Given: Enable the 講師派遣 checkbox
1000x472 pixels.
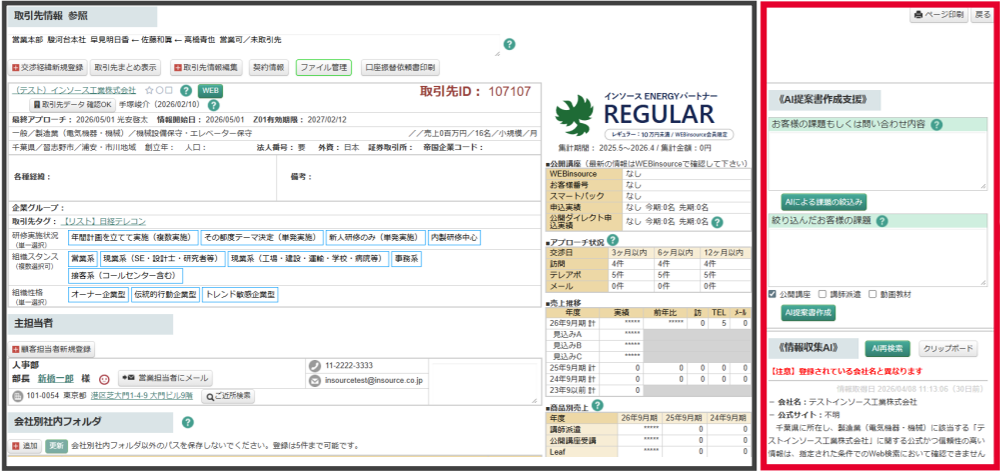Looking at the screenshot, I should [x=823, y=295].
